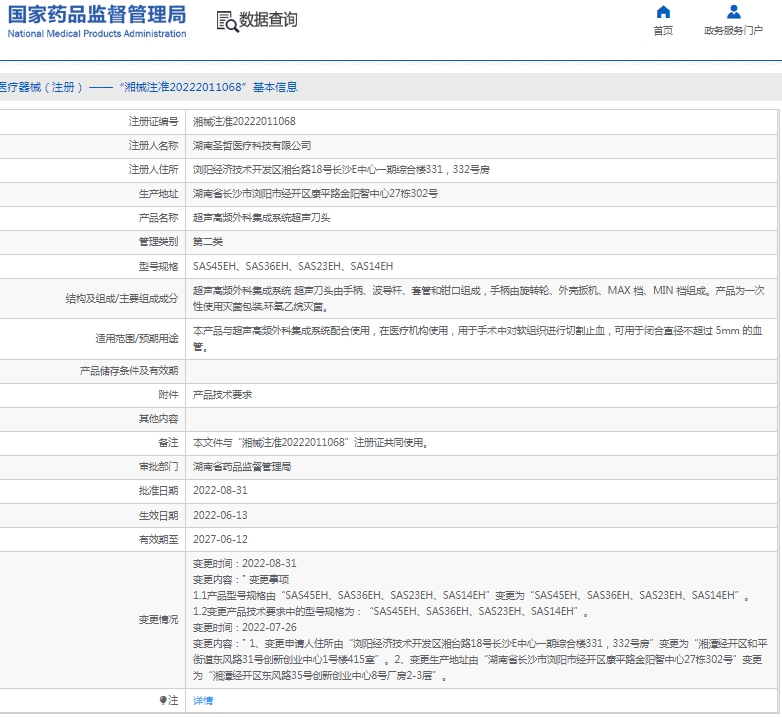Click the 注册证编号 label
Image resolution: width=782 pixels, height=717 pixels.
153,122
